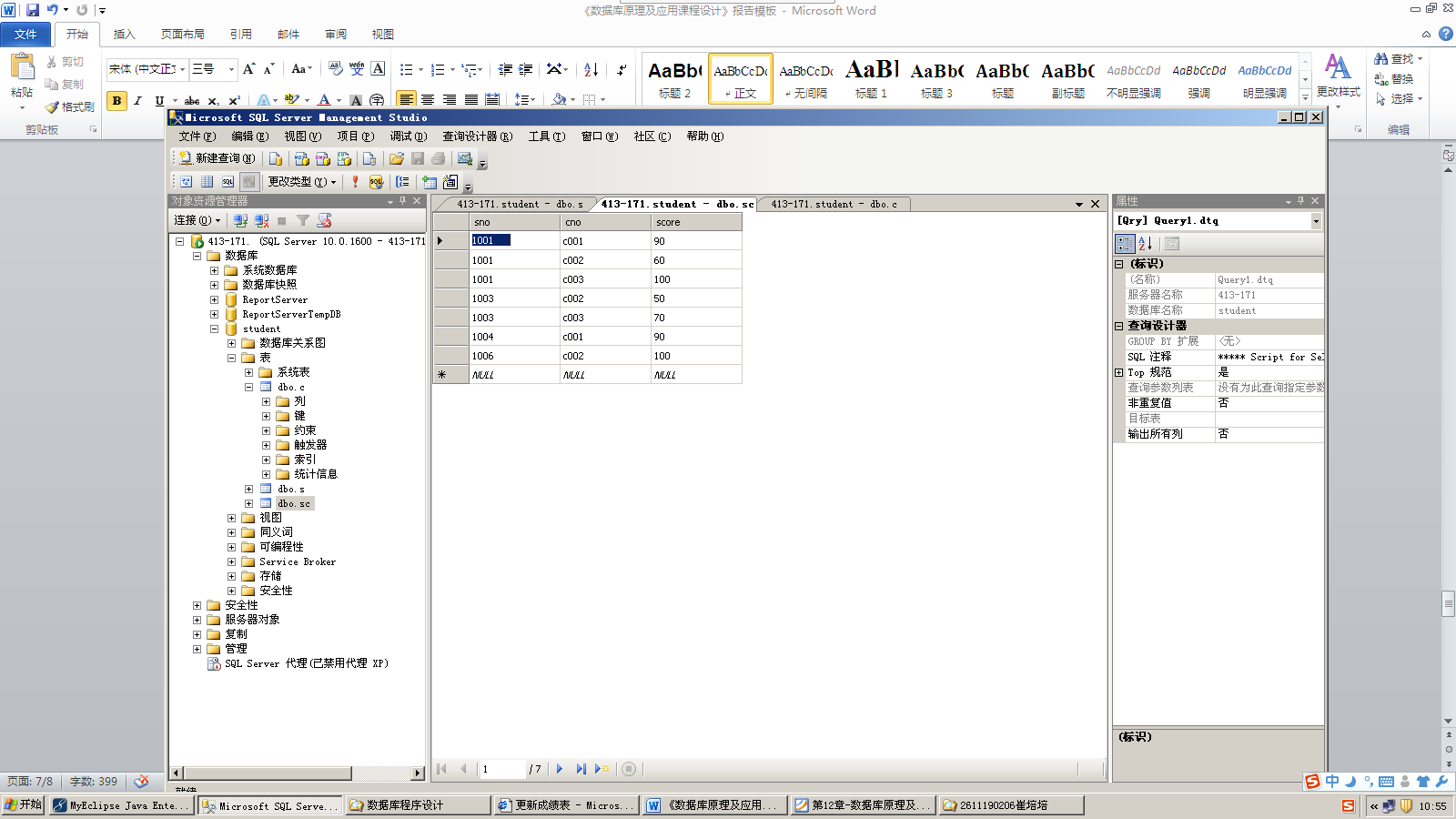Open the Query1.dtq object dropdown in Properties
Image resolution: width=1456 pixels, height=819 pixels.
coord(1316,221)
